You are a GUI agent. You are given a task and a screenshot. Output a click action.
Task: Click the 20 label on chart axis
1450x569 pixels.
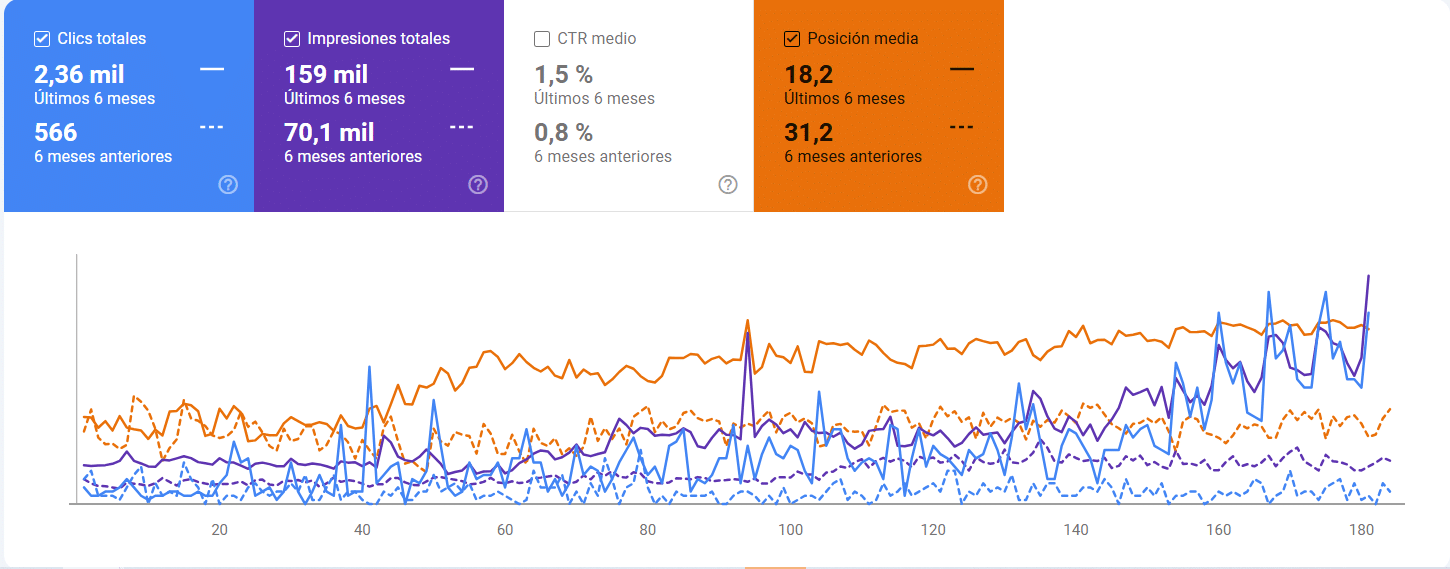219,530
